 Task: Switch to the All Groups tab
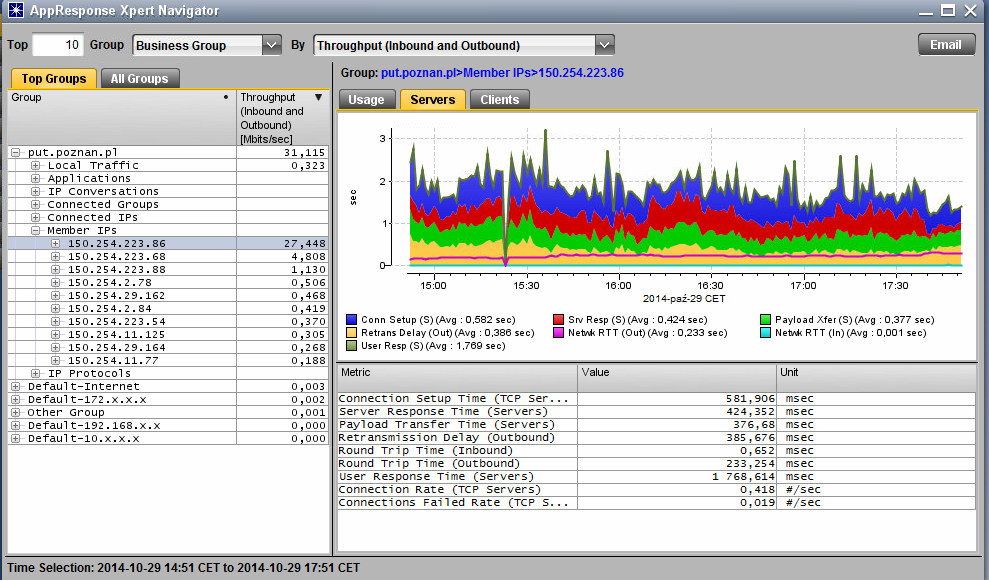pos(139,78)
